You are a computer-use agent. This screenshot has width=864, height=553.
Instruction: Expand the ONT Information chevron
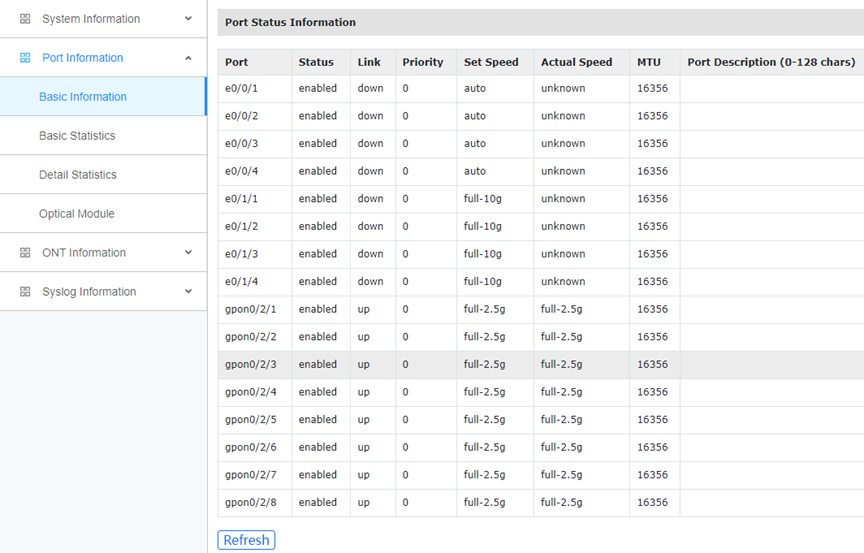tap(188, 253)
